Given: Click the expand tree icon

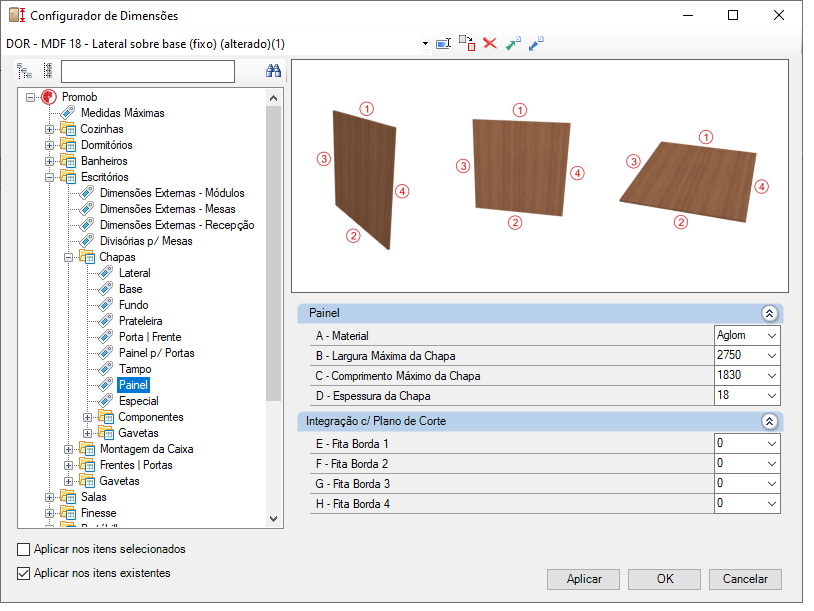Looking at the screenshot, I should coord(24,71).
